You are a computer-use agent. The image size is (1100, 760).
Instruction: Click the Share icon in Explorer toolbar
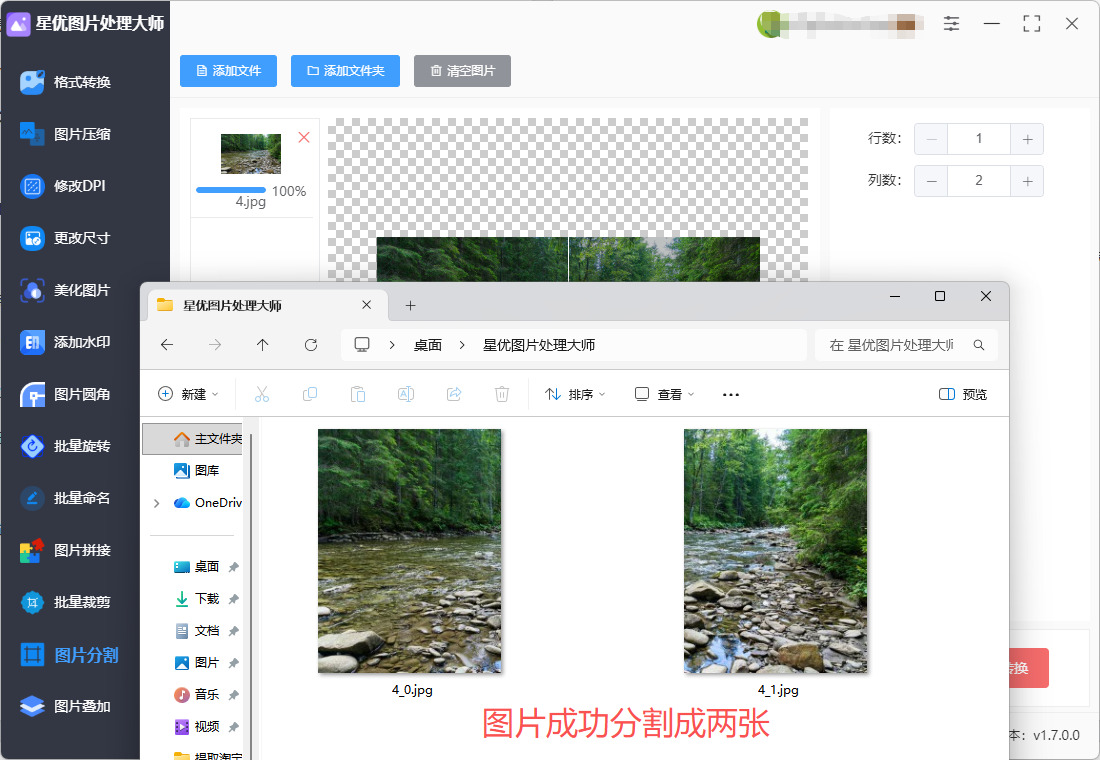click(454, 394)
